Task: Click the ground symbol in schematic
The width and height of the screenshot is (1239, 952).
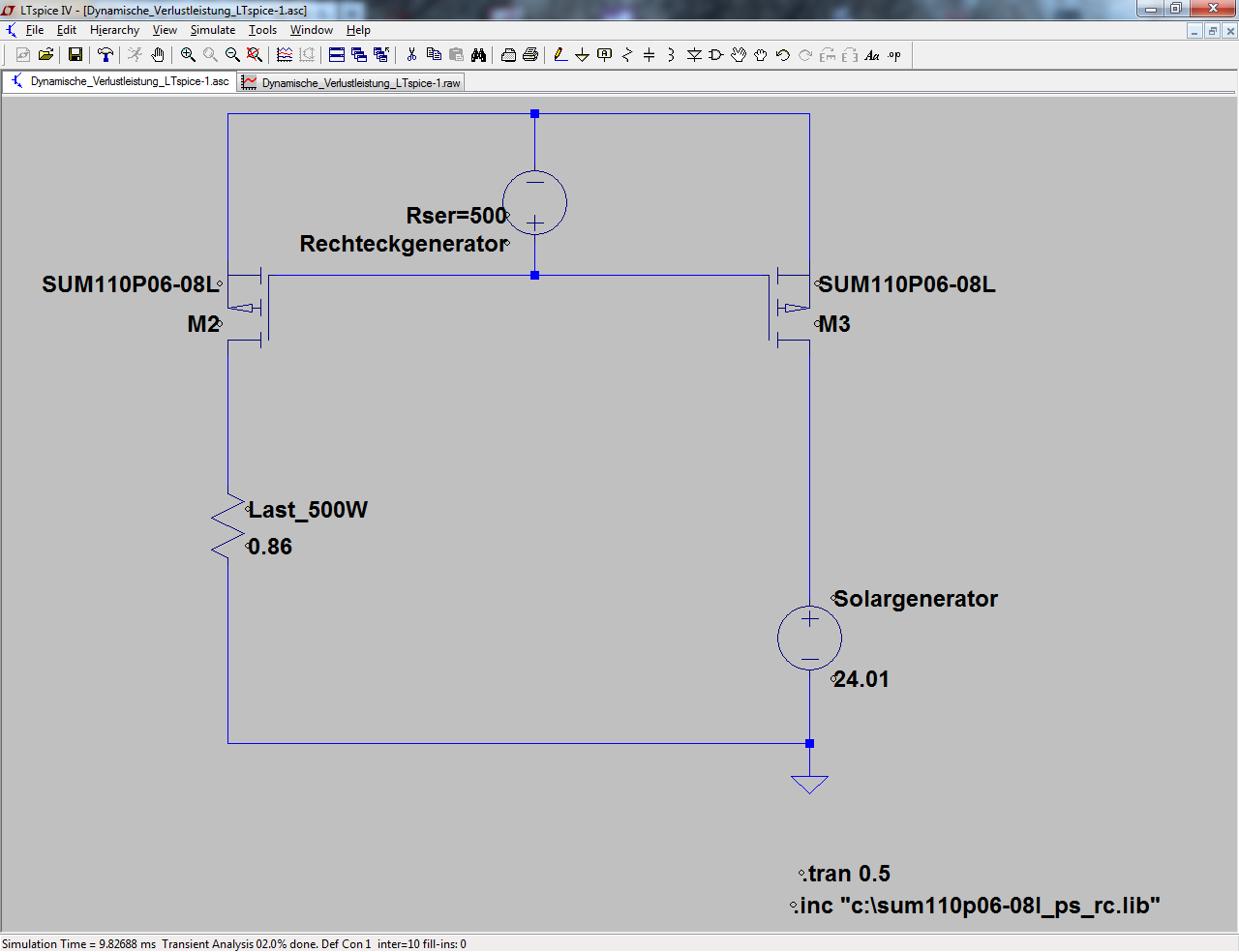Action: click(x=809, y=784)
